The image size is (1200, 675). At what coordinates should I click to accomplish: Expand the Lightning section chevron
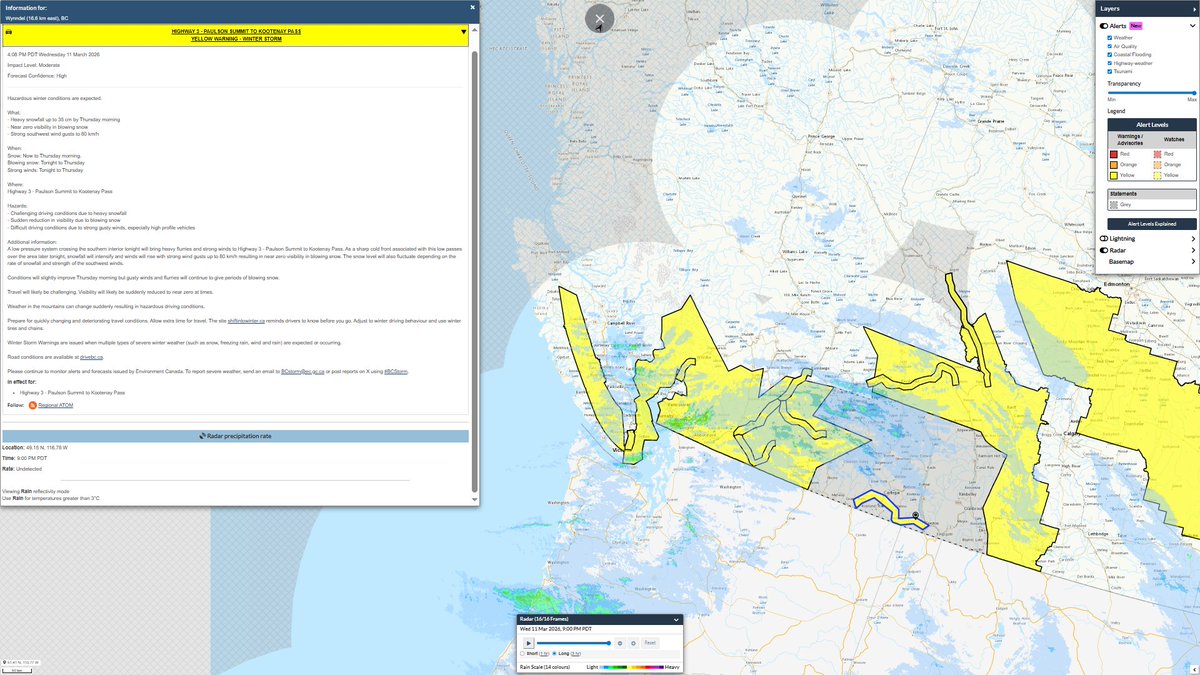[x=1192, y=239]
